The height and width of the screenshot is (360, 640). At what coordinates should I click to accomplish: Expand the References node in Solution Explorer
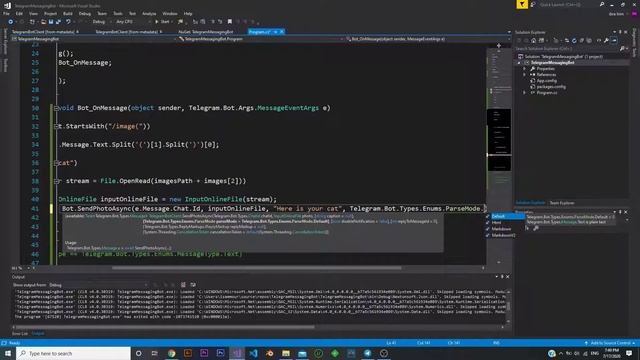524,75
